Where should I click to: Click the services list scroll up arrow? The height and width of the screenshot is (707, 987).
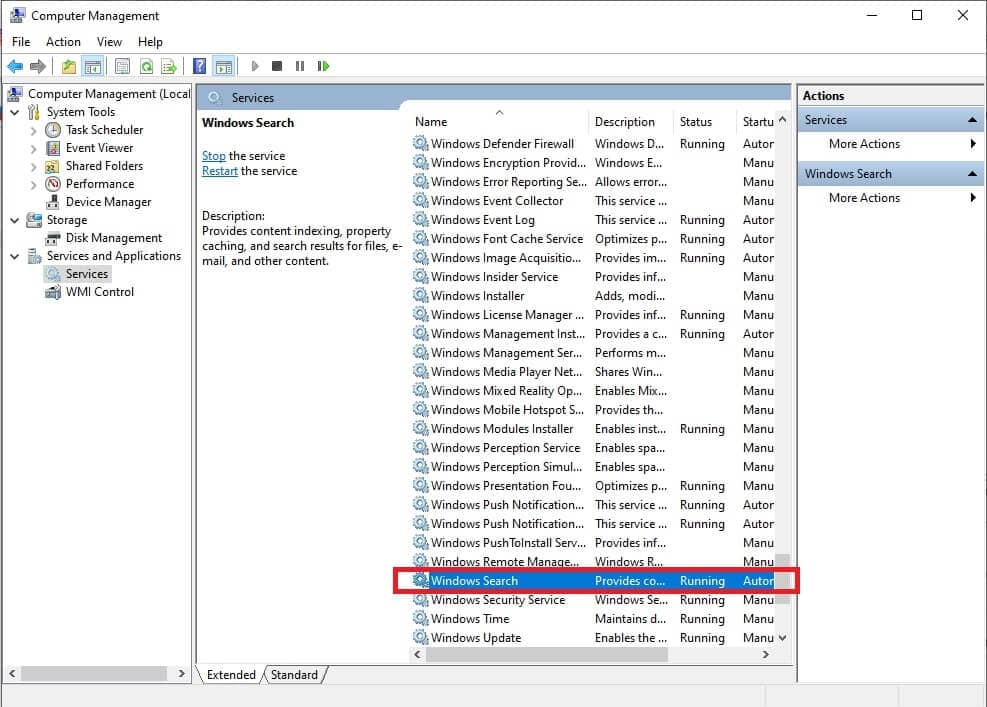pyautogui.click(x=782, y=120)
